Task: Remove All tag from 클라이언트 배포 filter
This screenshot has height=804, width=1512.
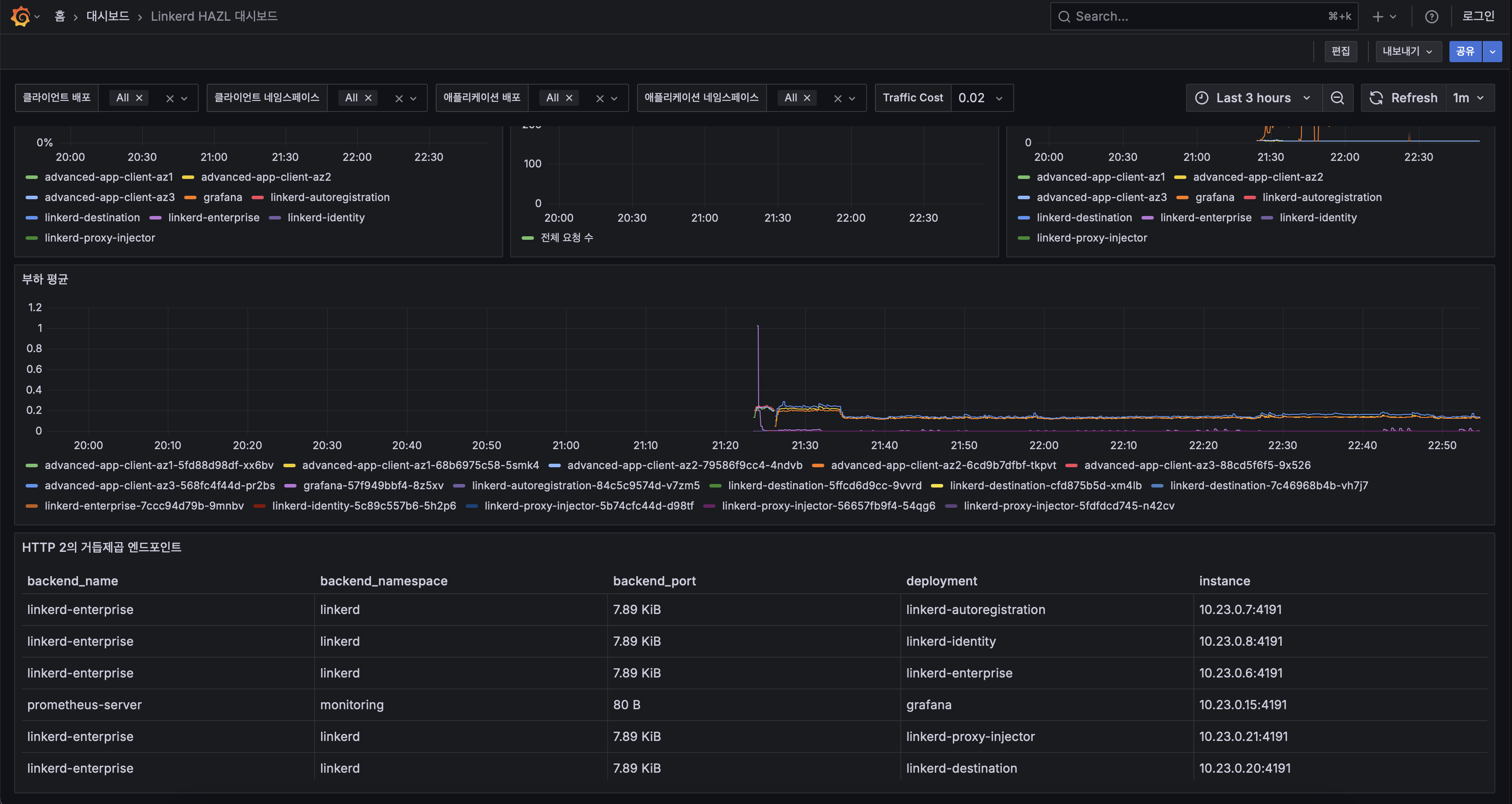Action: (139, 98)
